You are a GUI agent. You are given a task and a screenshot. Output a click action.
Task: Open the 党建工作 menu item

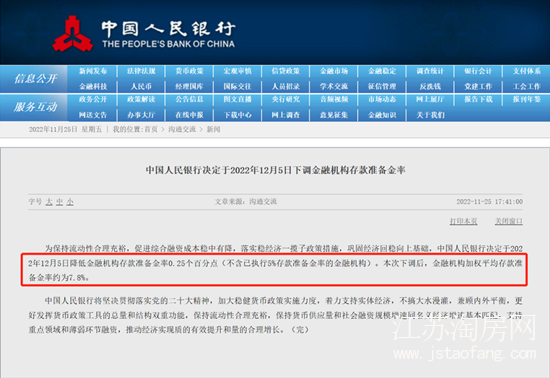point(478,86)
